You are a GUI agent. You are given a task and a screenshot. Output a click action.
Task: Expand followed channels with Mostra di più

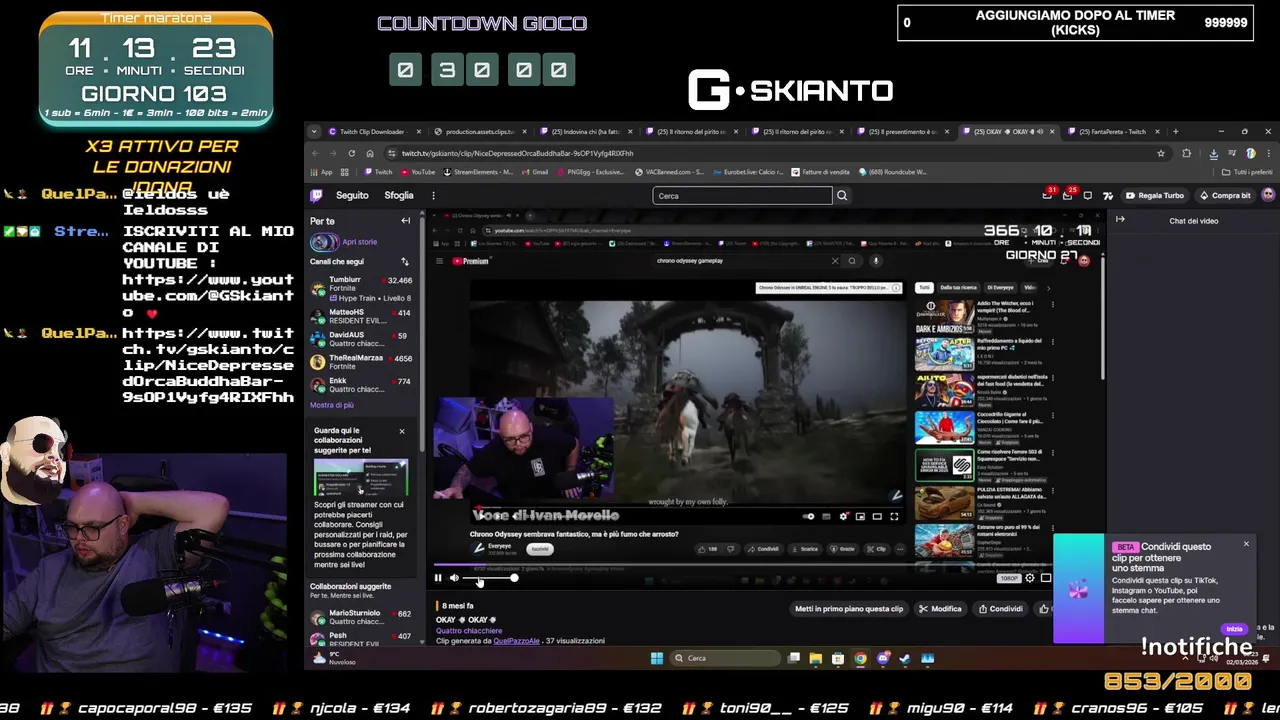(332, 405)
